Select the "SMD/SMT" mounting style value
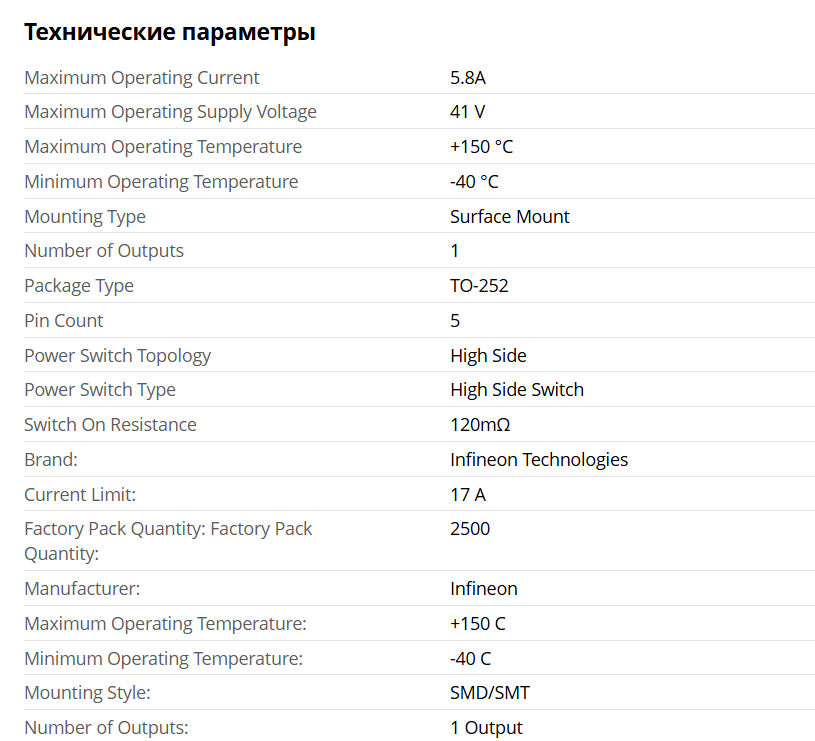The width and height of the screenshot is (815, 741). [x=490, y=693]
